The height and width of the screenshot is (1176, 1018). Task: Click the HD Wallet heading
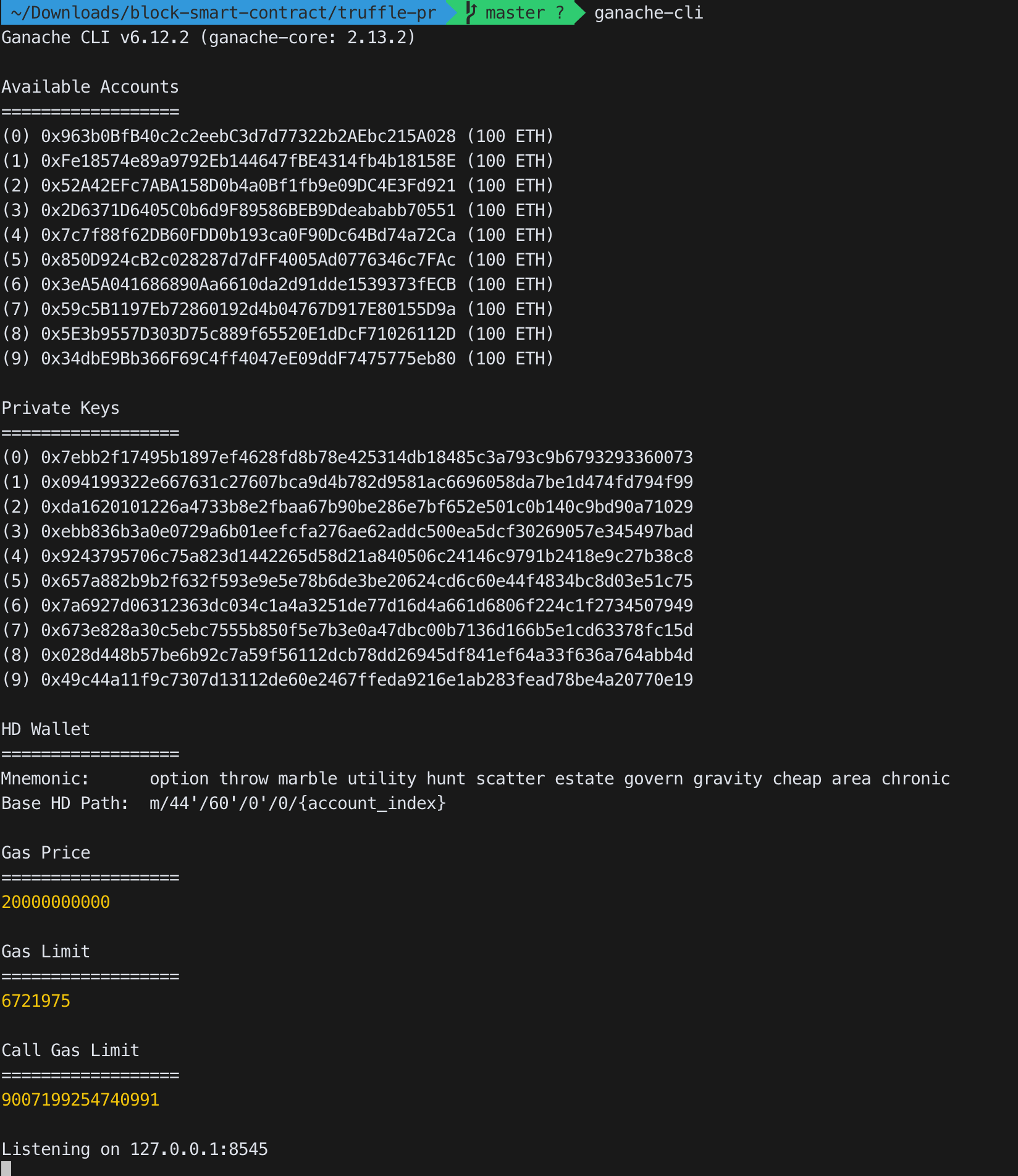point(46,729)
